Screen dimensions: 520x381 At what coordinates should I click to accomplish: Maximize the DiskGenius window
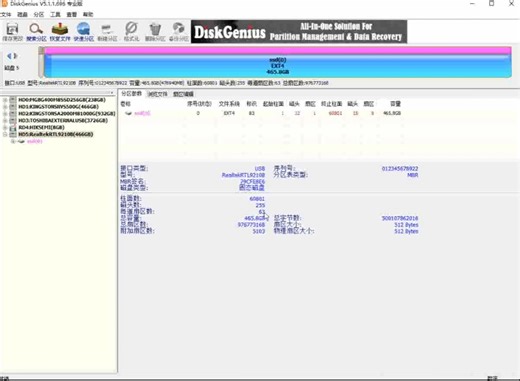coord(491,4)
